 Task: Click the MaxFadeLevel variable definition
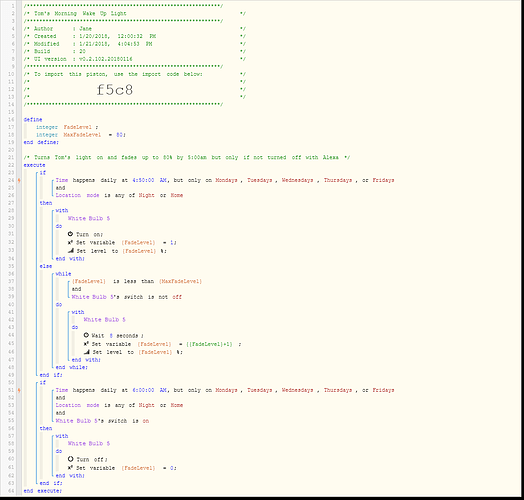[x=82, y=135]
